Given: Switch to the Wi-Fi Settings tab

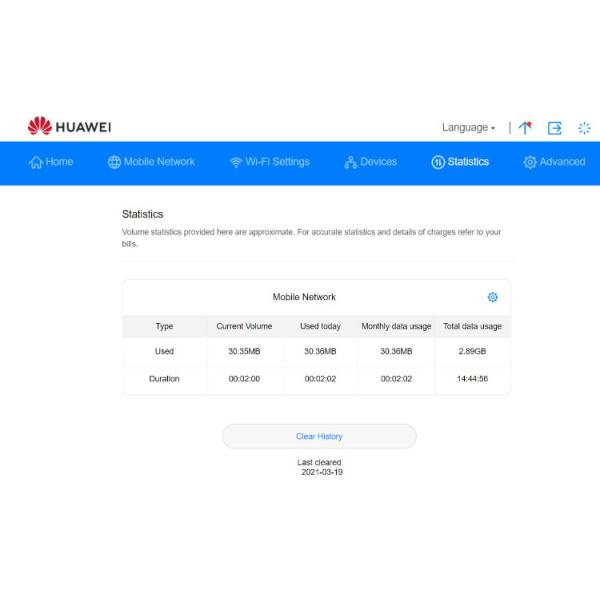Looking at the screenshot, I should pyautogui.click(x=269, y=162).
